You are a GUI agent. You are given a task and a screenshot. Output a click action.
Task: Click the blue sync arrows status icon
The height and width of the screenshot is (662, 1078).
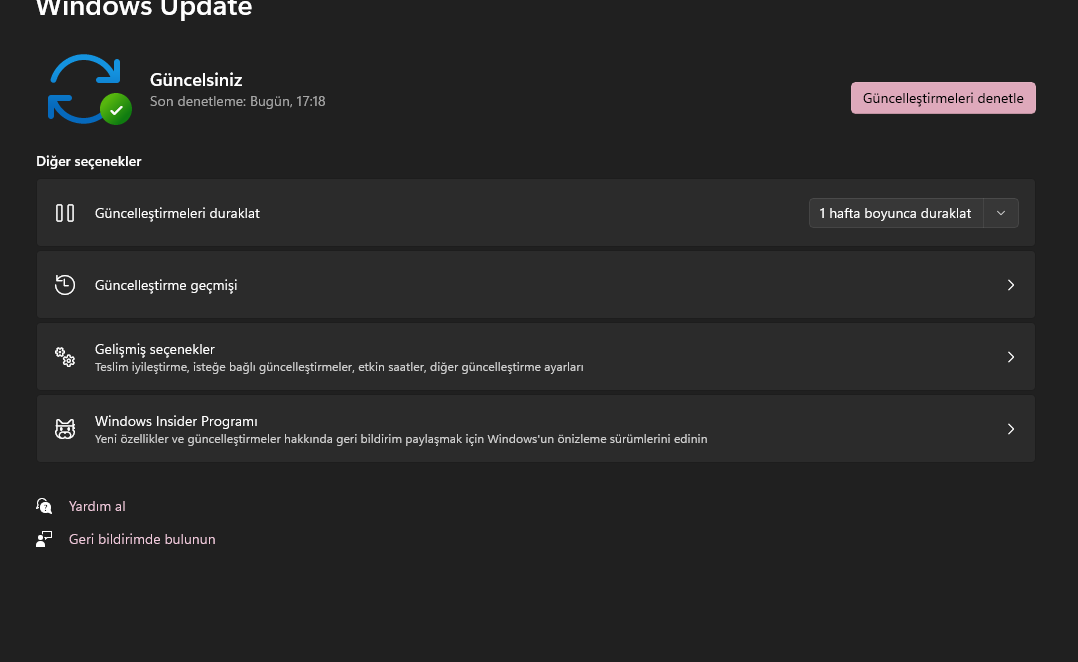pos(82,87)
